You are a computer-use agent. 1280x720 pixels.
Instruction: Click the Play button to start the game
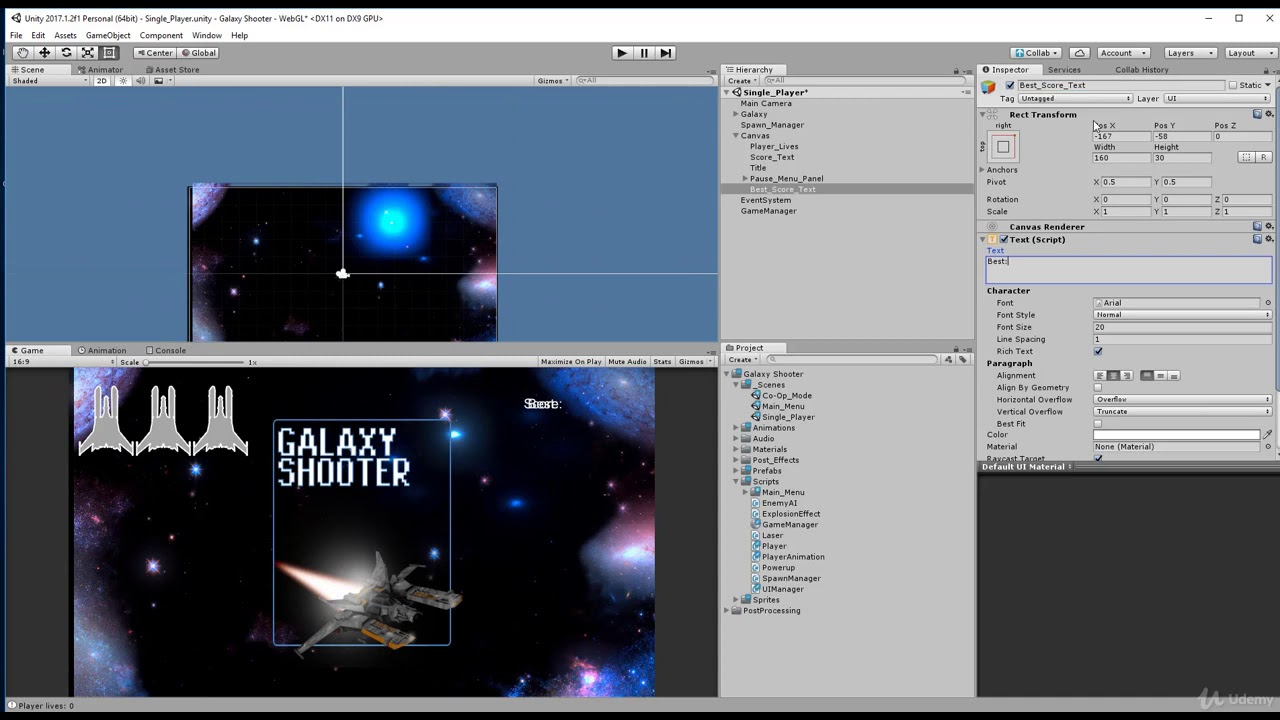coord(622,53)
